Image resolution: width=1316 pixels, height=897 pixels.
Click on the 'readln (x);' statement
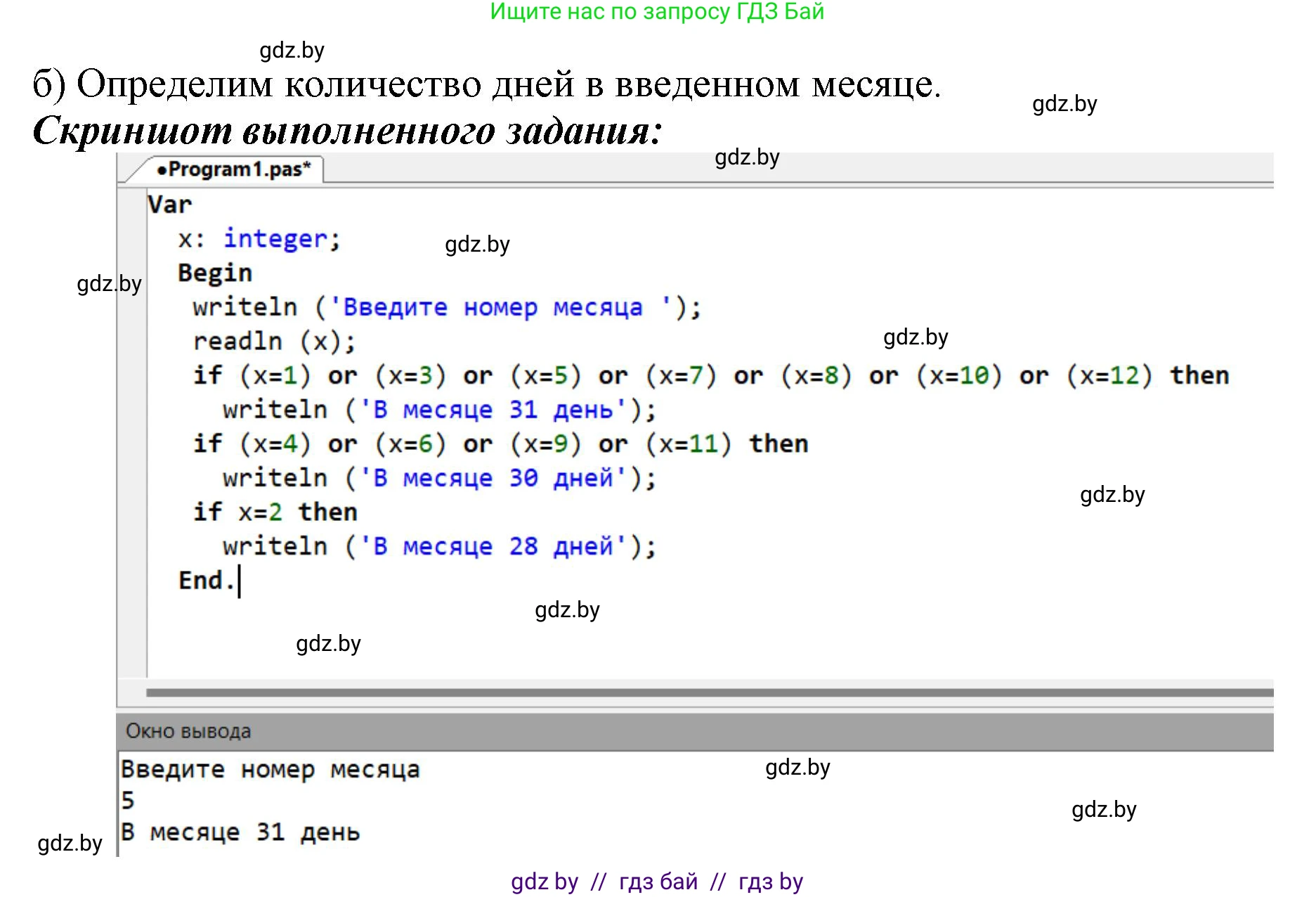(274, 342)
